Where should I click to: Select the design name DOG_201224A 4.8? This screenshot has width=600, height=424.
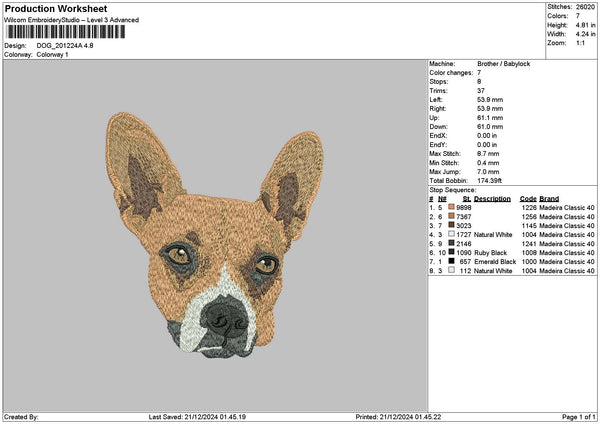(x=62, y=46)
